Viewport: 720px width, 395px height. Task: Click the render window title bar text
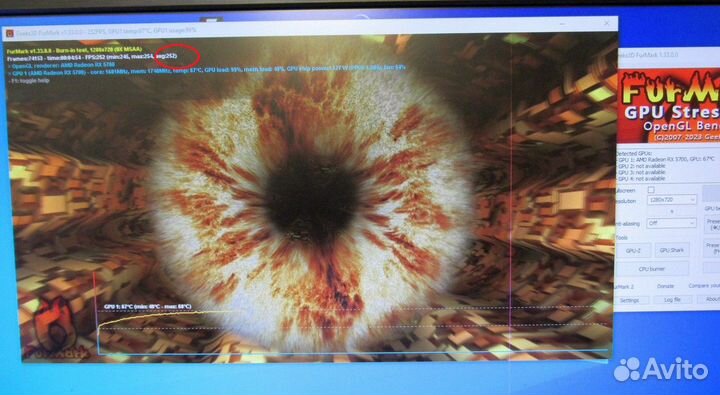click(106, 31)
